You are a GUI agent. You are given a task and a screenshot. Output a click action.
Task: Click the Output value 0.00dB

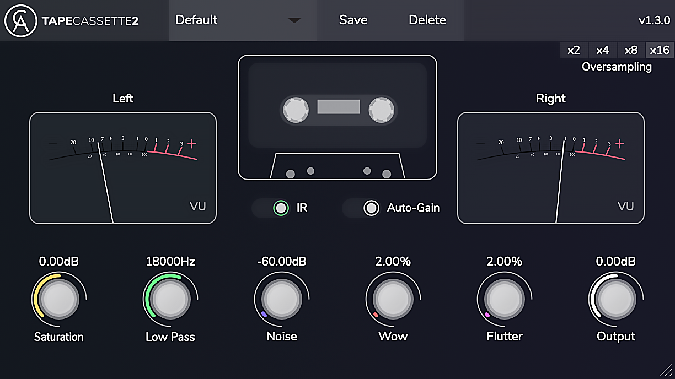tap(616, 261)
